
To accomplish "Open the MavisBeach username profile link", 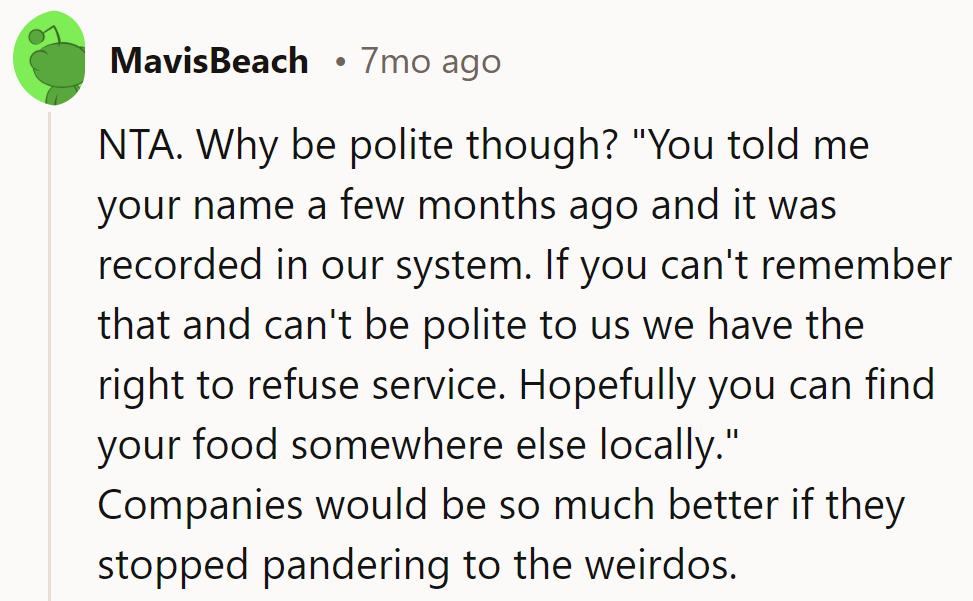I will [209, 61].
